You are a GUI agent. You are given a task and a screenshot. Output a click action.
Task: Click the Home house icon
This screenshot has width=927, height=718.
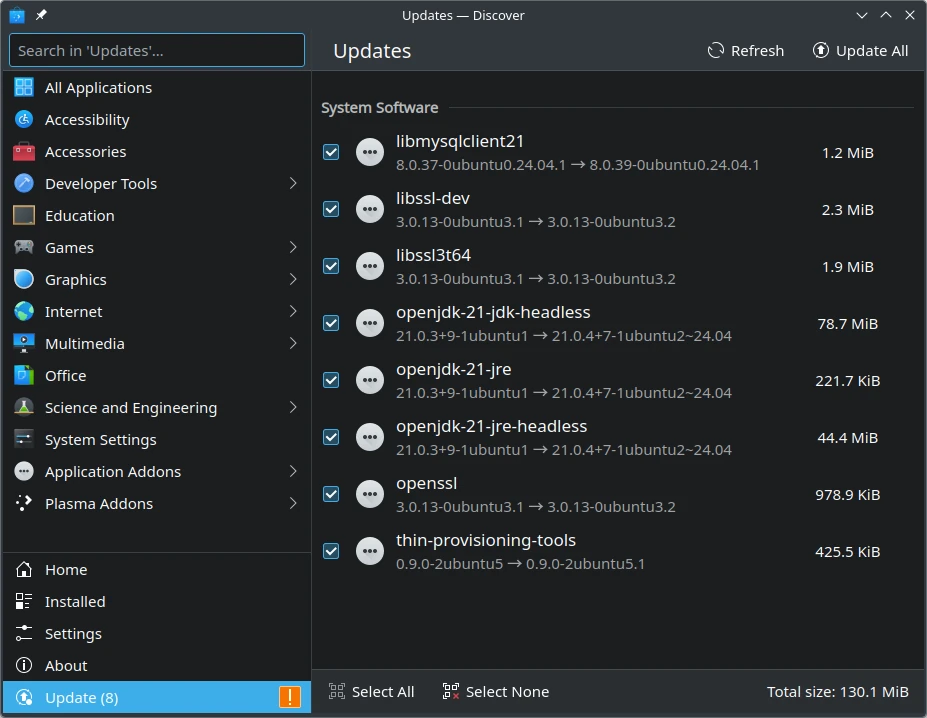24,570
